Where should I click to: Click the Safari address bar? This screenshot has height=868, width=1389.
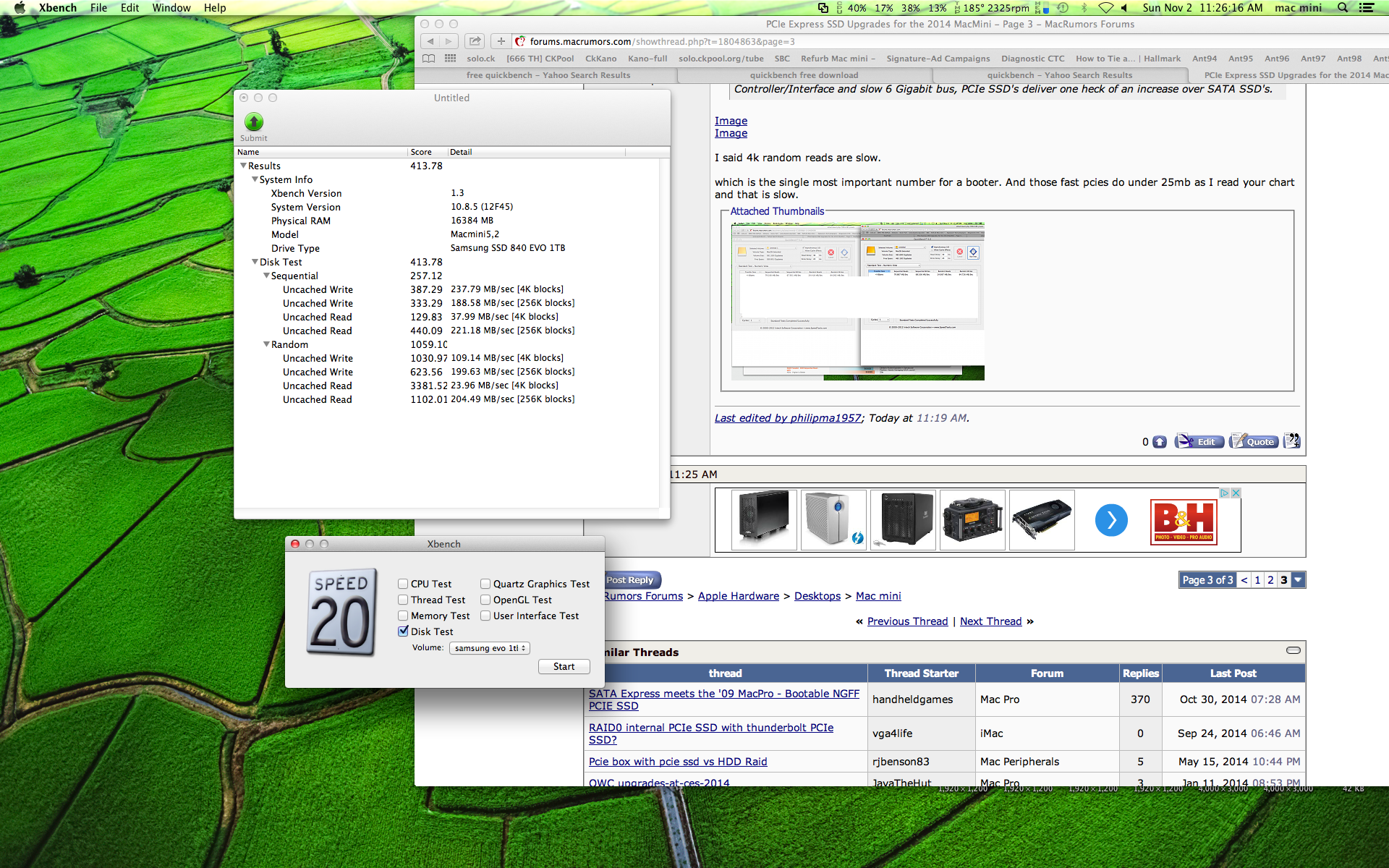940,41
